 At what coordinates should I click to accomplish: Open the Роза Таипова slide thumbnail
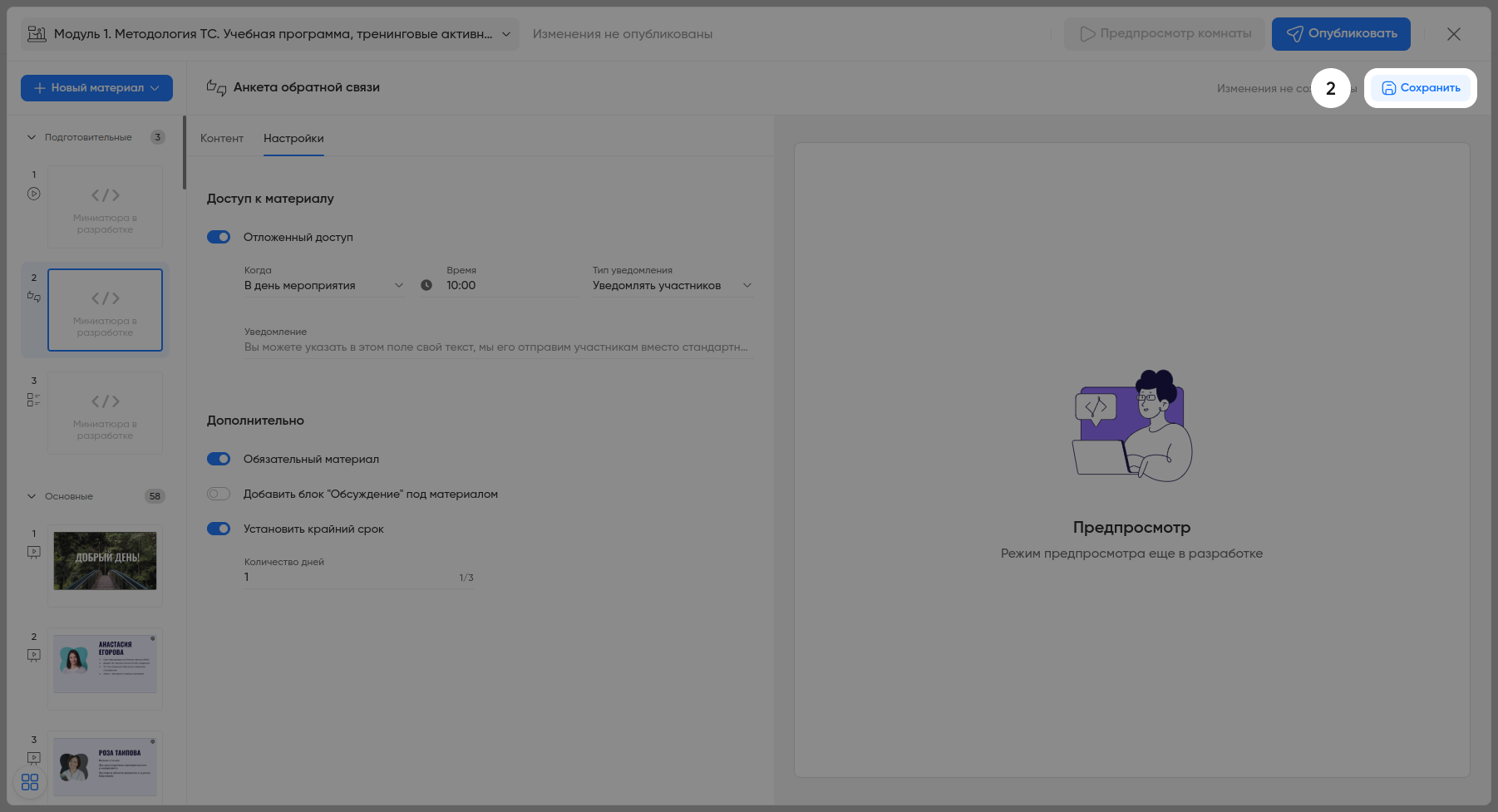coord(105,767)
